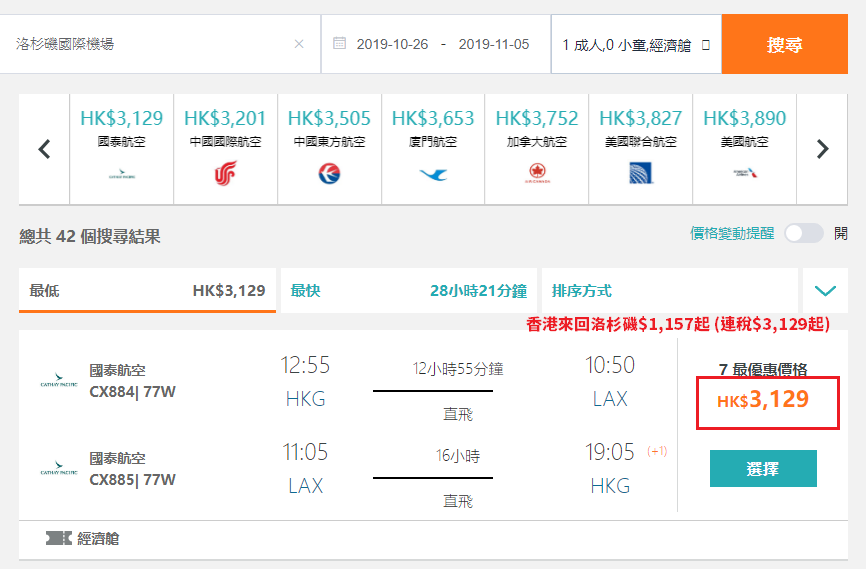
Task: Click outbound departure time 12:55
Action: [x=305, y=365]
